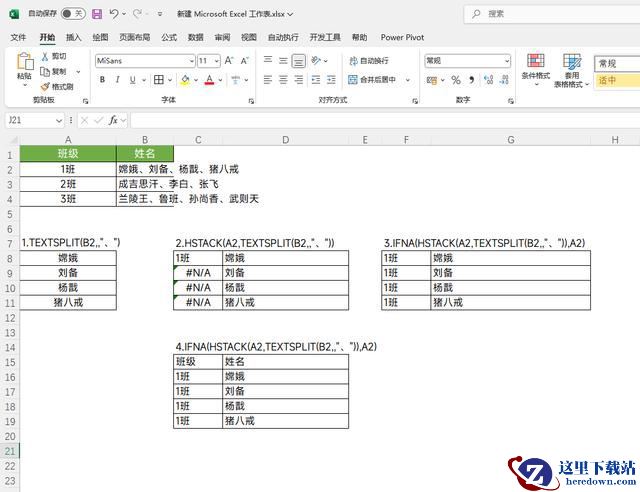The height and width of the screenshot is (492, 640).
Task: Open Customize Quick Access Toolbar arrow
Action: pyautogui.click(x=160, y=14)
